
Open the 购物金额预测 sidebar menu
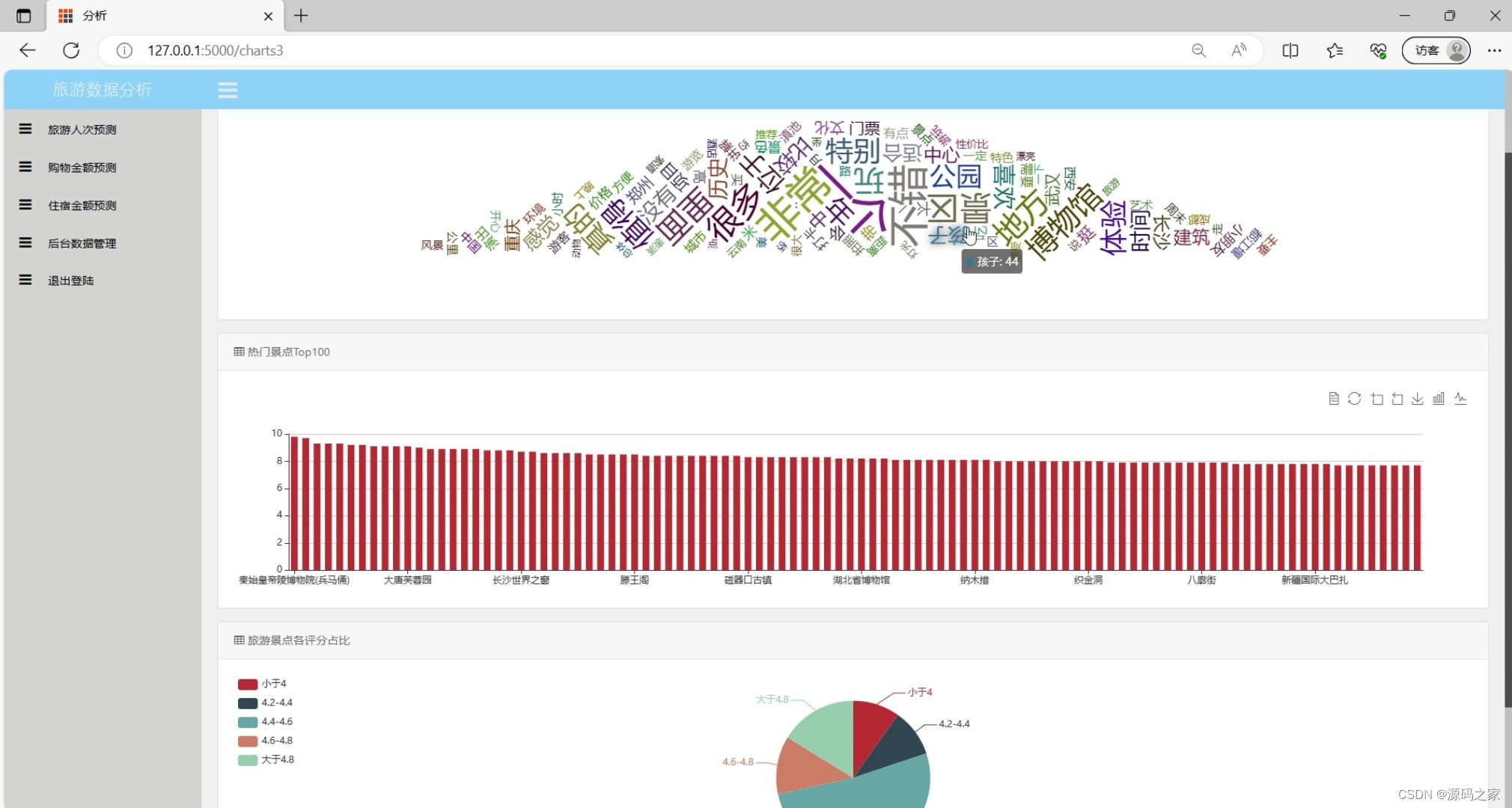coord(82,168)
